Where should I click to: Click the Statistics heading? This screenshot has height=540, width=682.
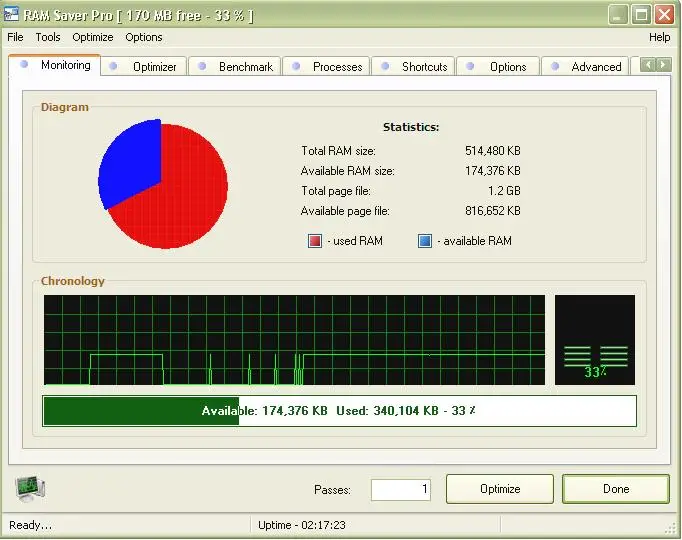[411, 127]
